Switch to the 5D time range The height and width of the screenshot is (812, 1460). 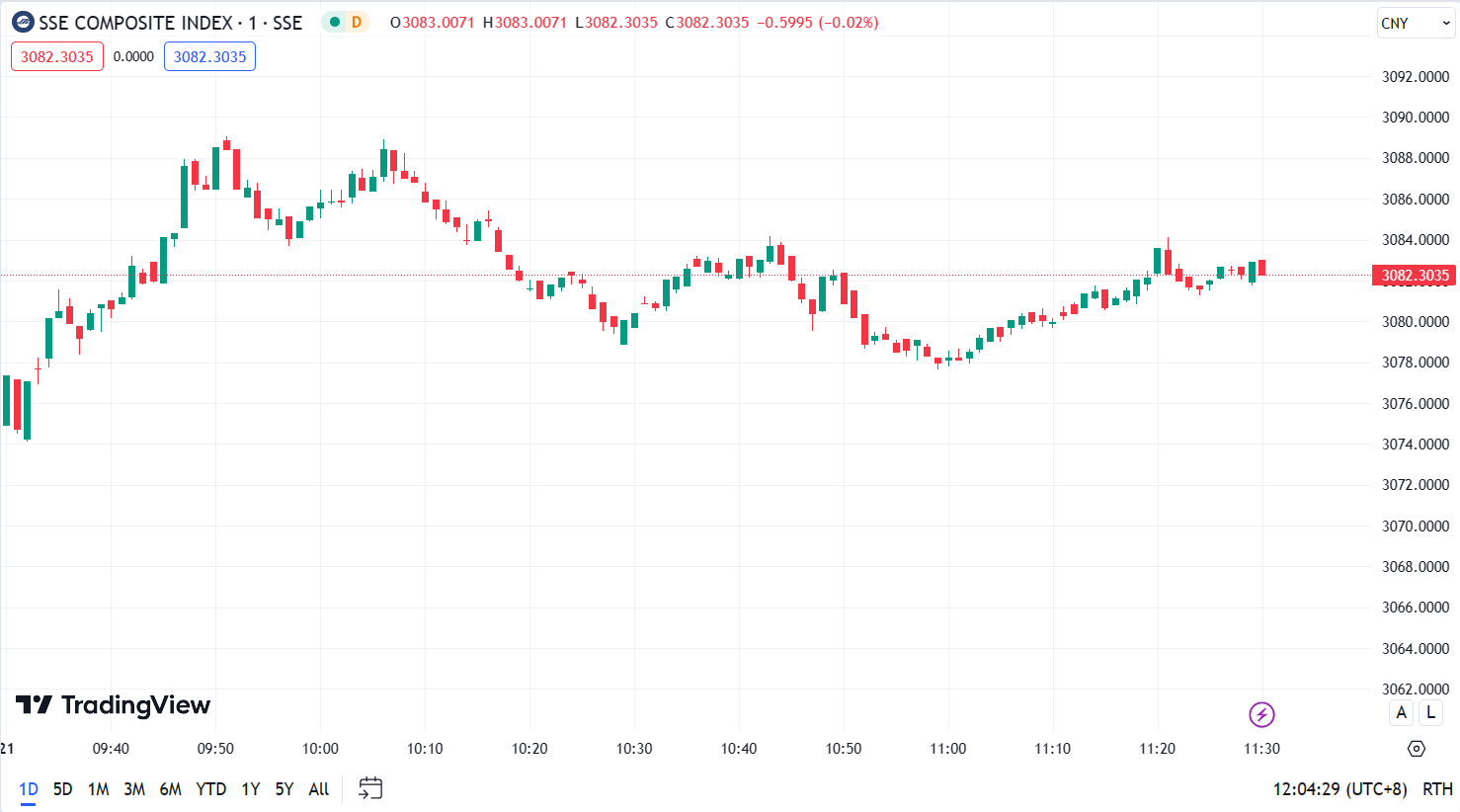coord(62,789)
